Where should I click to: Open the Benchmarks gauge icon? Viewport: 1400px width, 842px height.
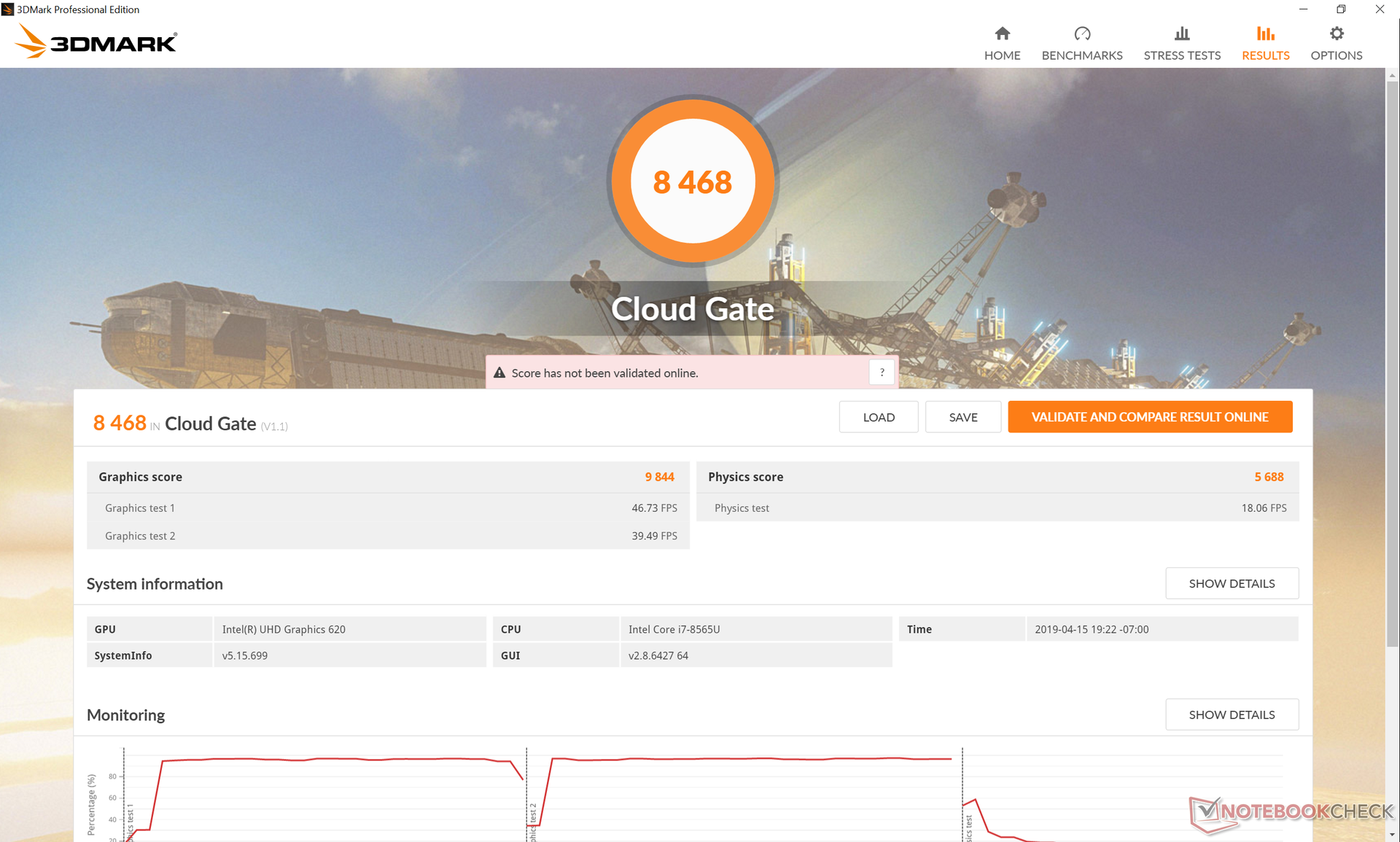1082,34
